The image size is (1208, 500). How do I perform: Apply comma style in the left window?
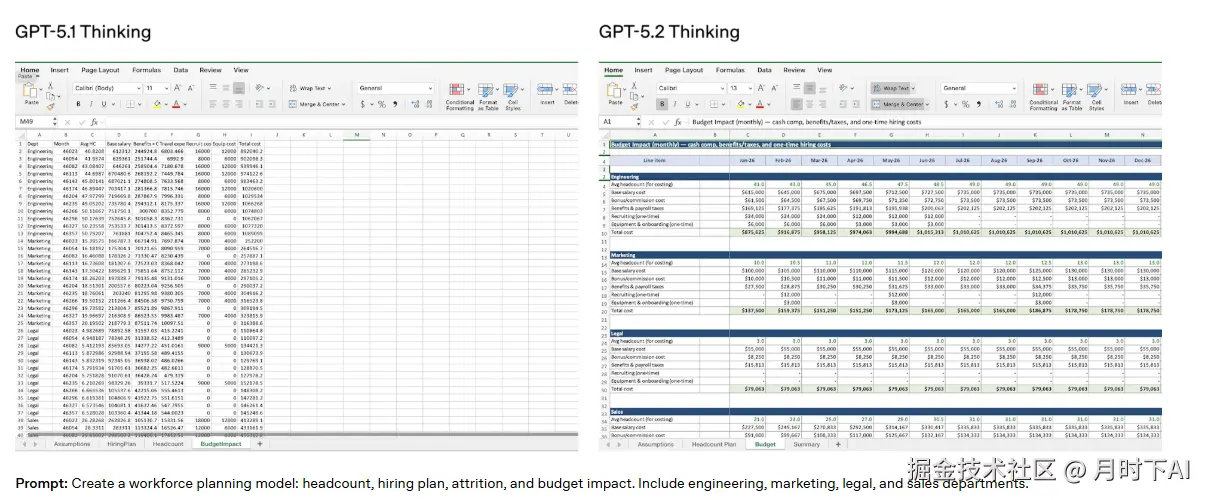click(395, 104)
